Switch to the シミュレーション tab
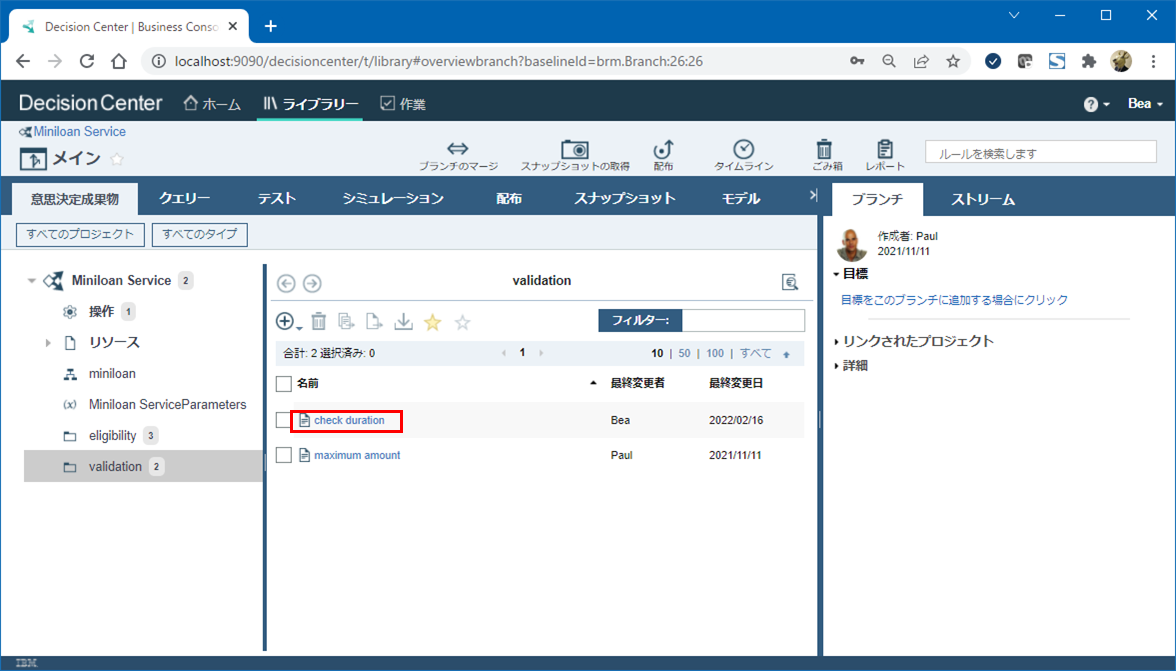Viewport: 1176px width, 671px height. point(393,199)
